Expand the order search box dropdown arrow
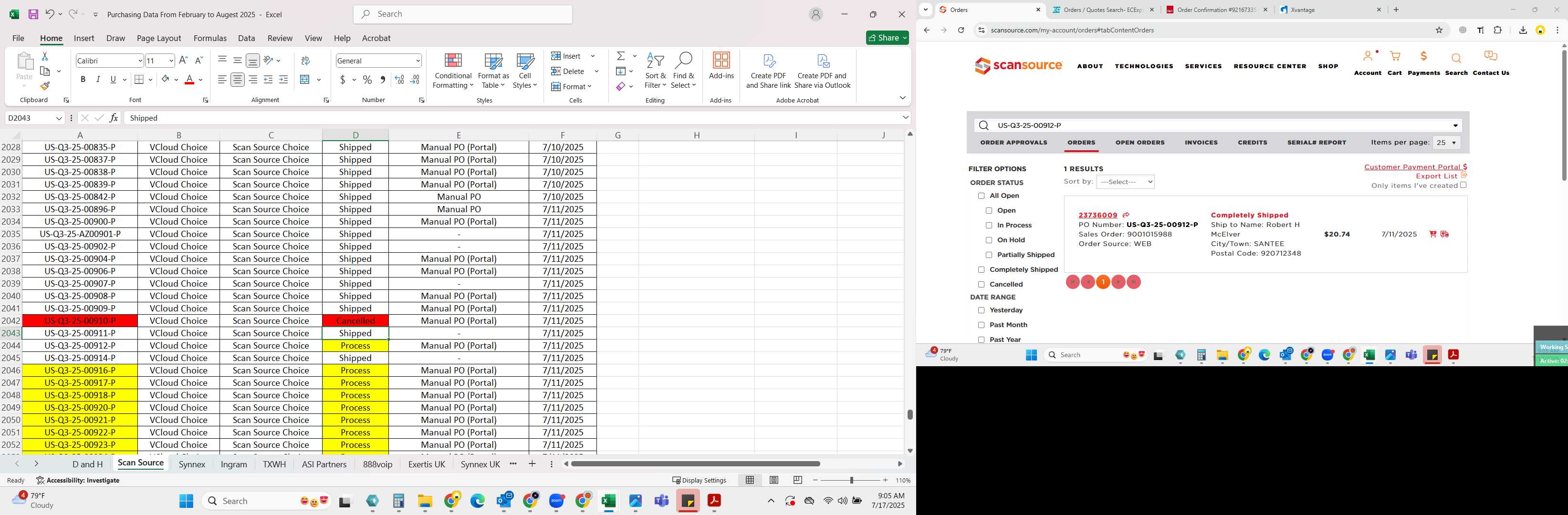This screenshot has height=515, width=1568. 1455,125
